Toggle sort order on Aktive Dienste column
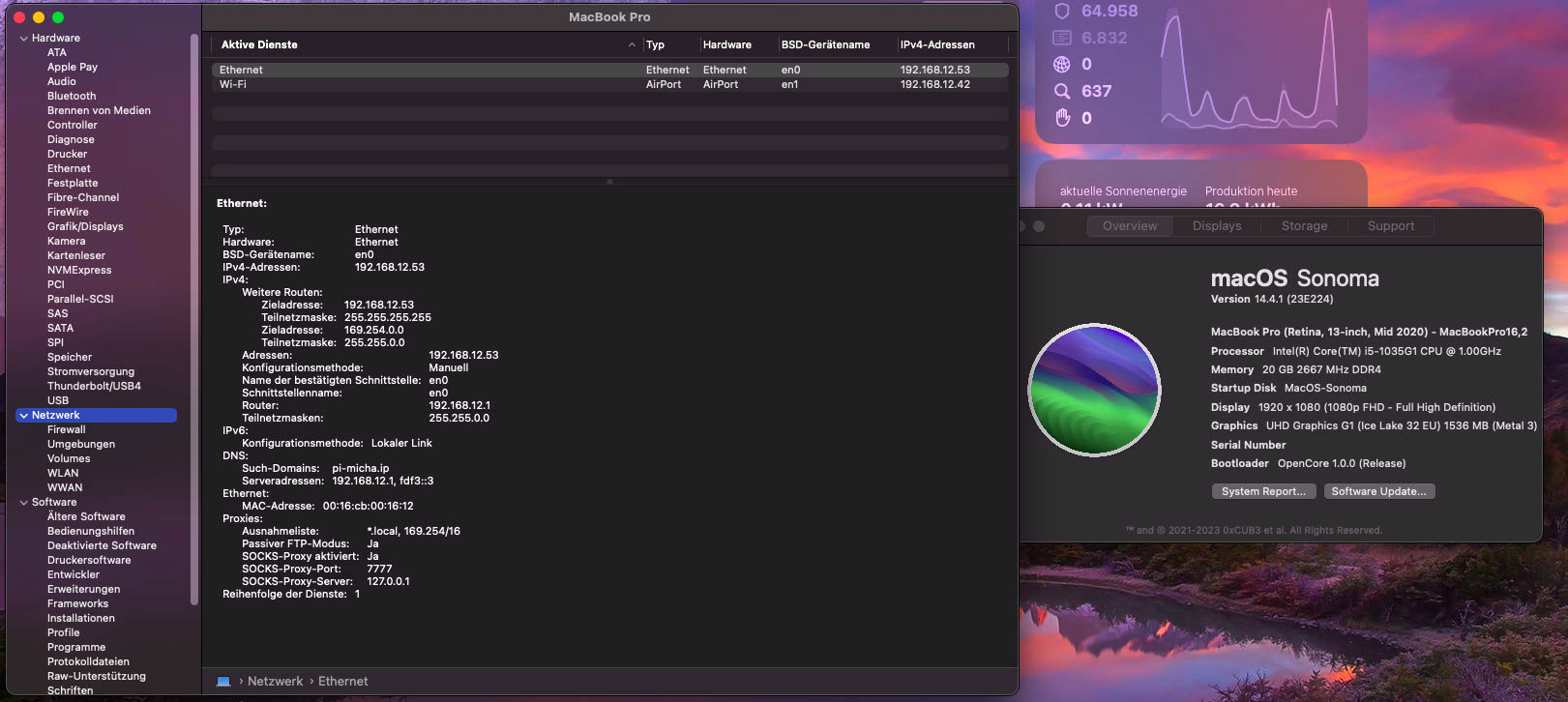1568x702 pixels. (632, 44)
